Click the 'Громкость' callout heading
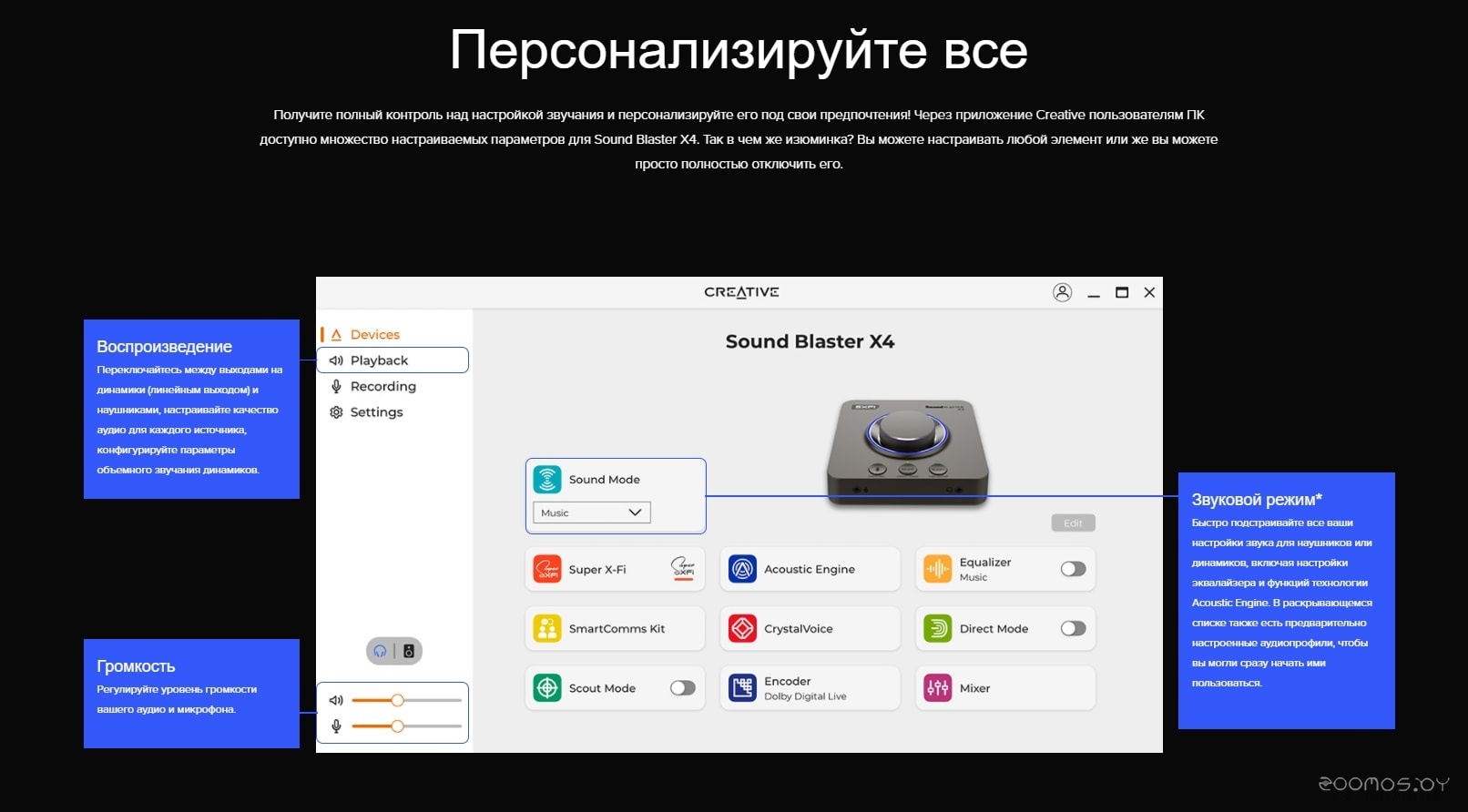The height and width of the screenshot is (812, 1468). [136, 666]
